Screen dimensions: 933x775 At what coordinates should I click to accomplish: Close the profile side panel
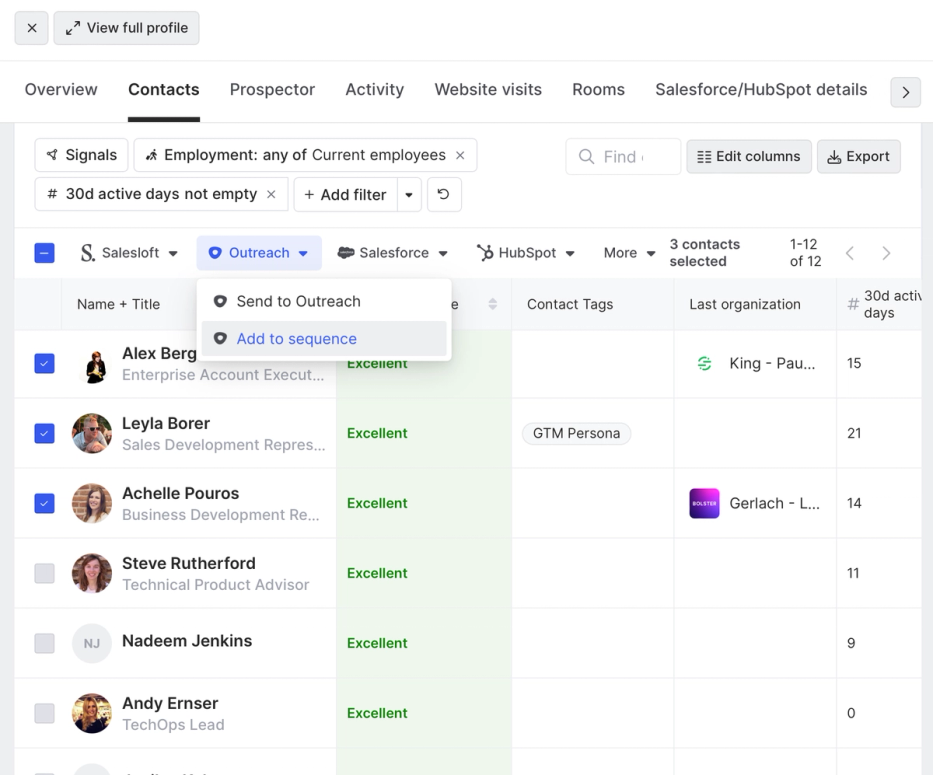click(32, 28)
